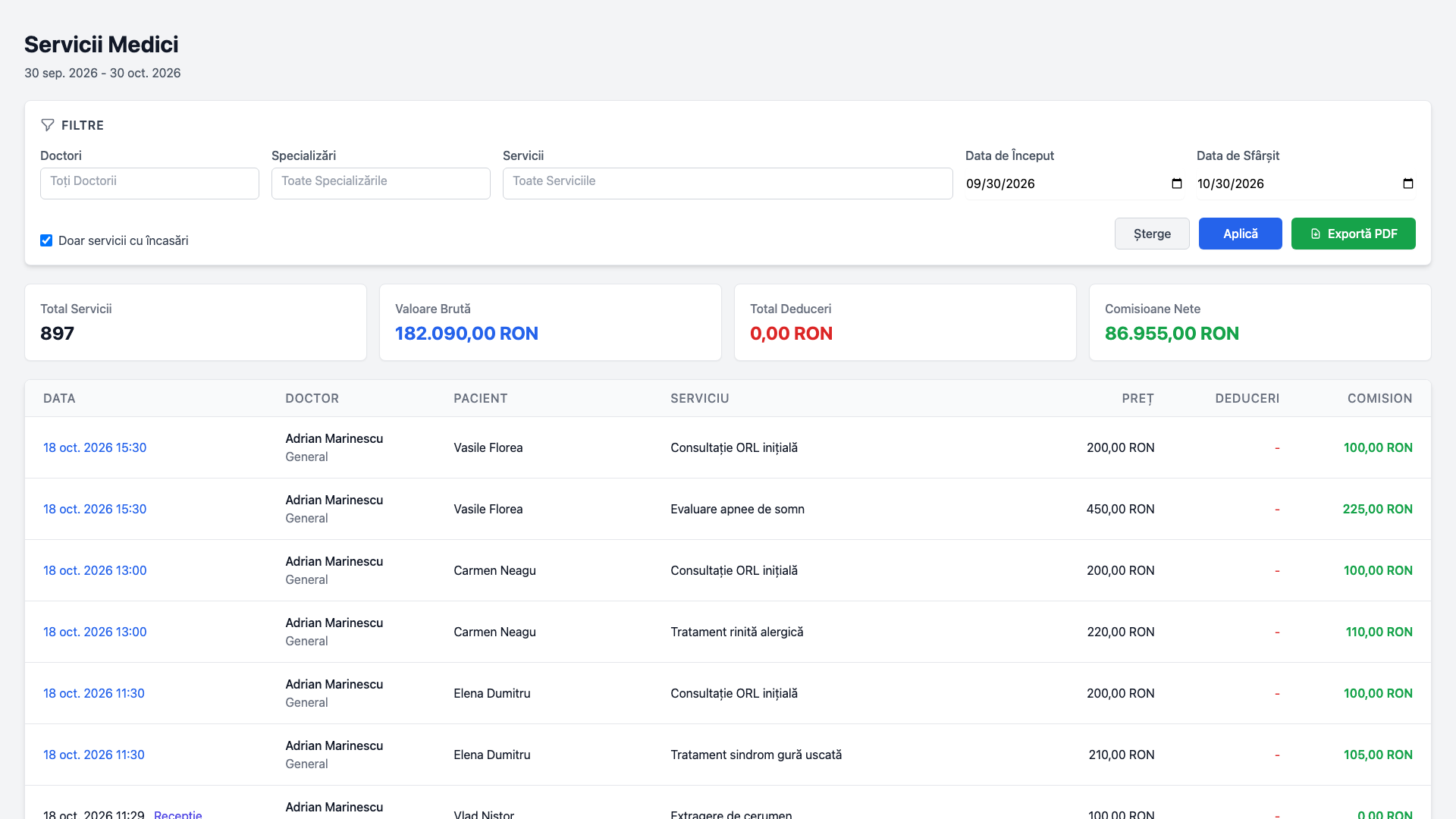Viewport: 1456px width, 819px height.
Task: Click the Total Servicii value 897
Action: click(57, 334)
